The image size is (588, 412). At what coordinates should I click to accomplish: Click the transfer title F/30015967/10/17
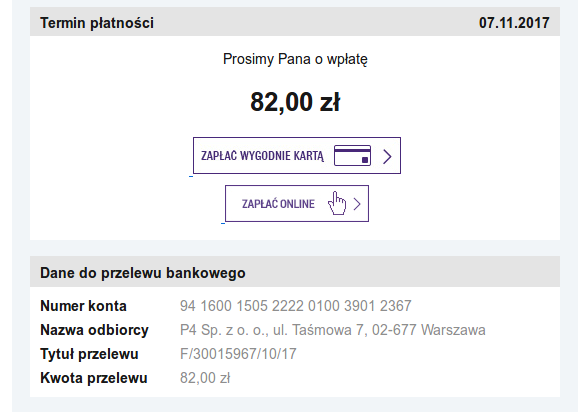click(238, 354)
